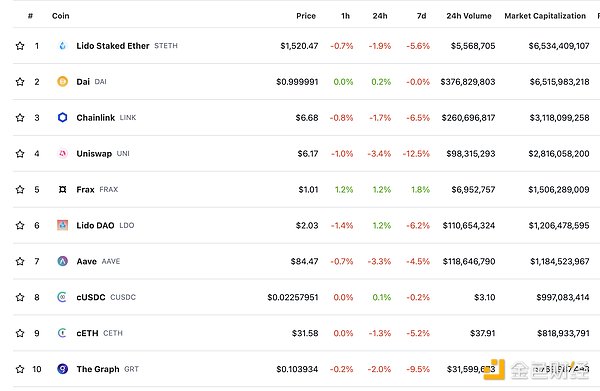Click the Lido DAO logo icon
Viewport: 600px width, 391px height.
coord(62,225)
